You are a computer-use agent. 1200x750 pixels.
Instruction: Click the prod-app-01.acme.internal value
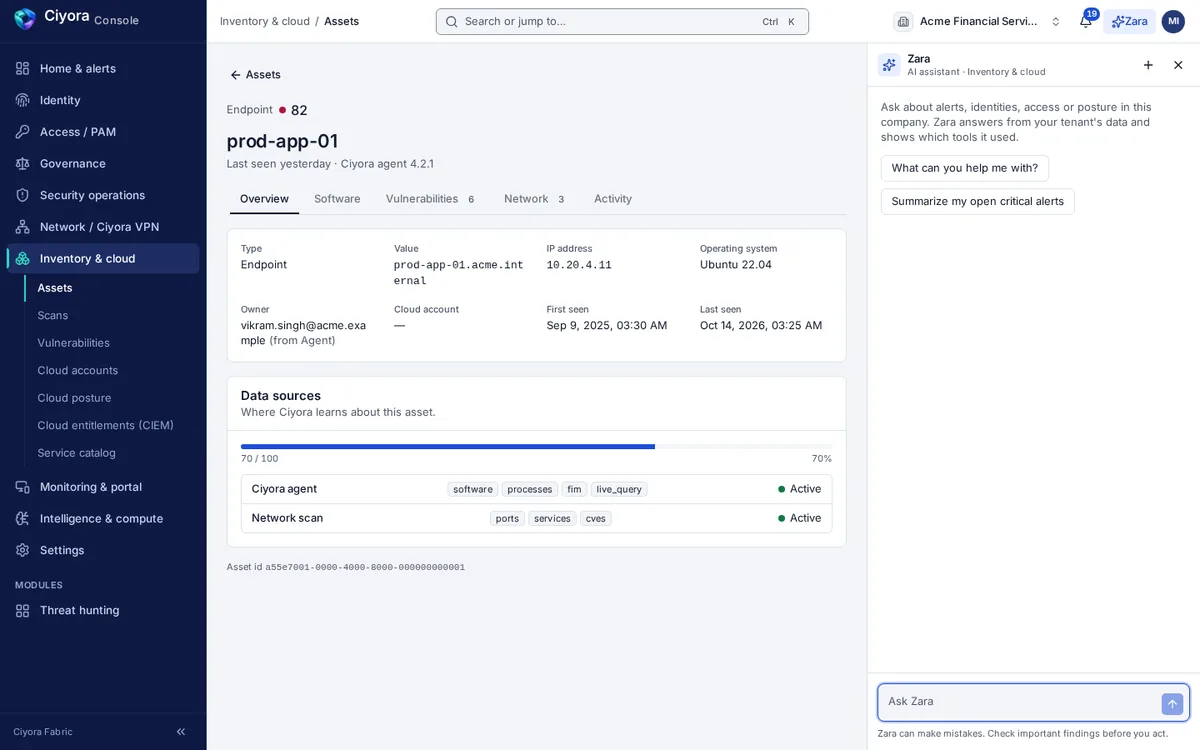point(458,273)
